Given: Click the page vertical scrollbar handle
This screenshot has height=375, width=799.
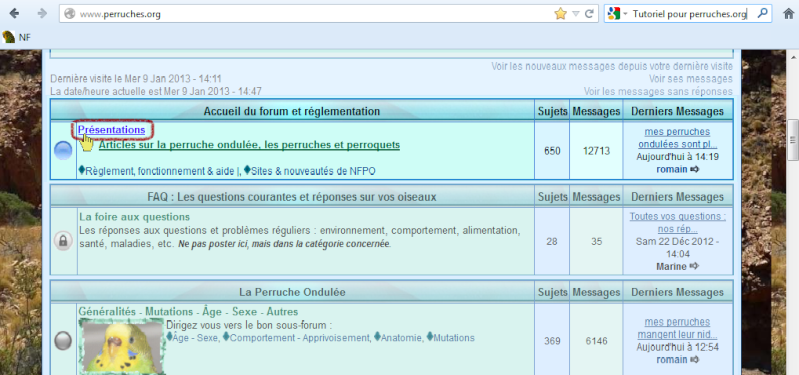Looking at the screenshot, I should click(792, 140).
